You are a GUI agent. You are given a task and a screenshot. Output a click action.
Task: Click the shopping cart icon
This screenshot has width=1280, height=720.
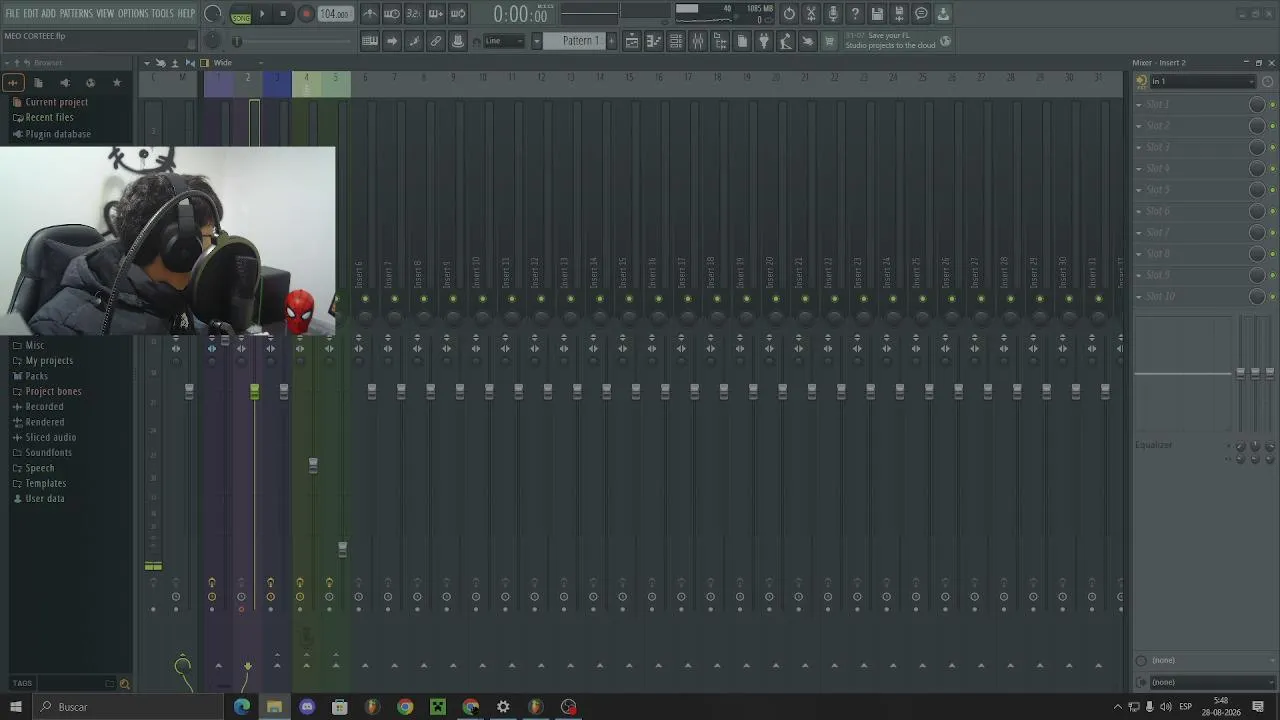(x=830, y=41)
